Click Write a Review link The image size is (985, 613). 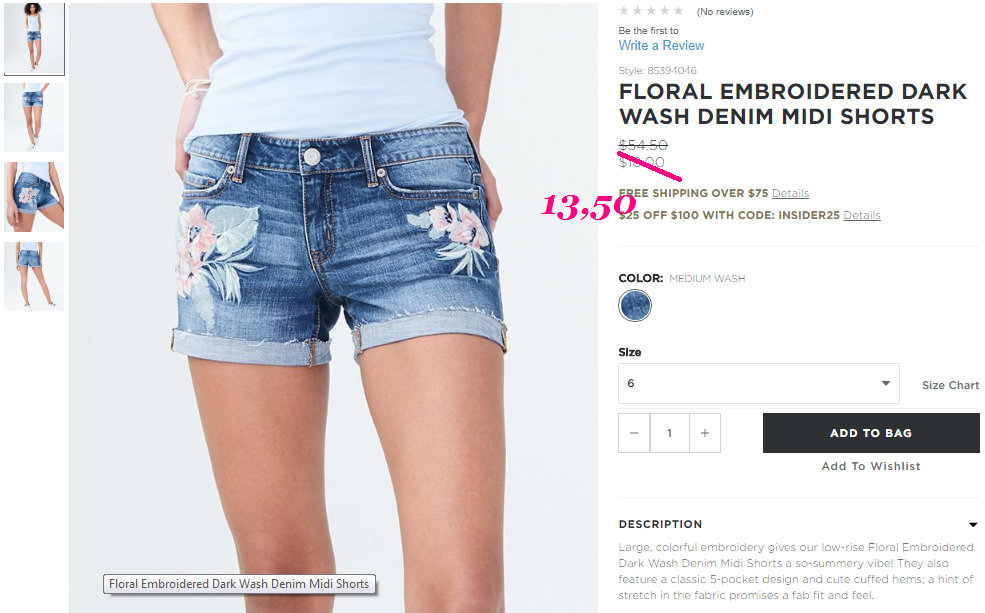(x=661, y=45)
